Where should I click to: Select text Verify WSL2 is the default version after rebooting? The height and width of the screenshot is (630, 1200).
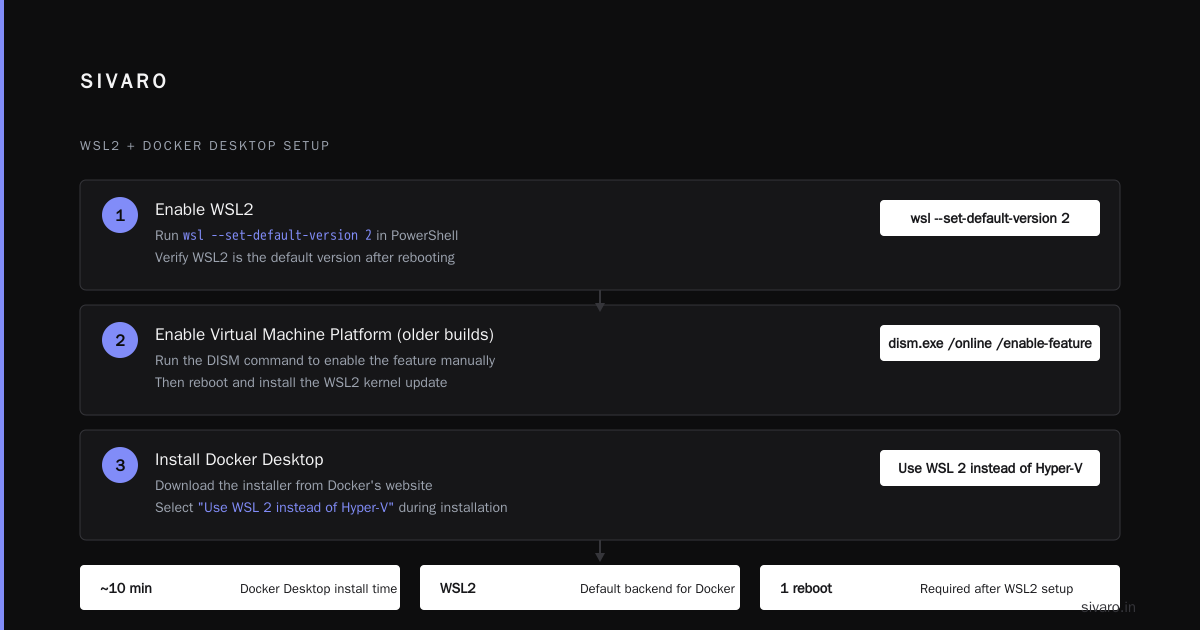click(x=305, y=257)
